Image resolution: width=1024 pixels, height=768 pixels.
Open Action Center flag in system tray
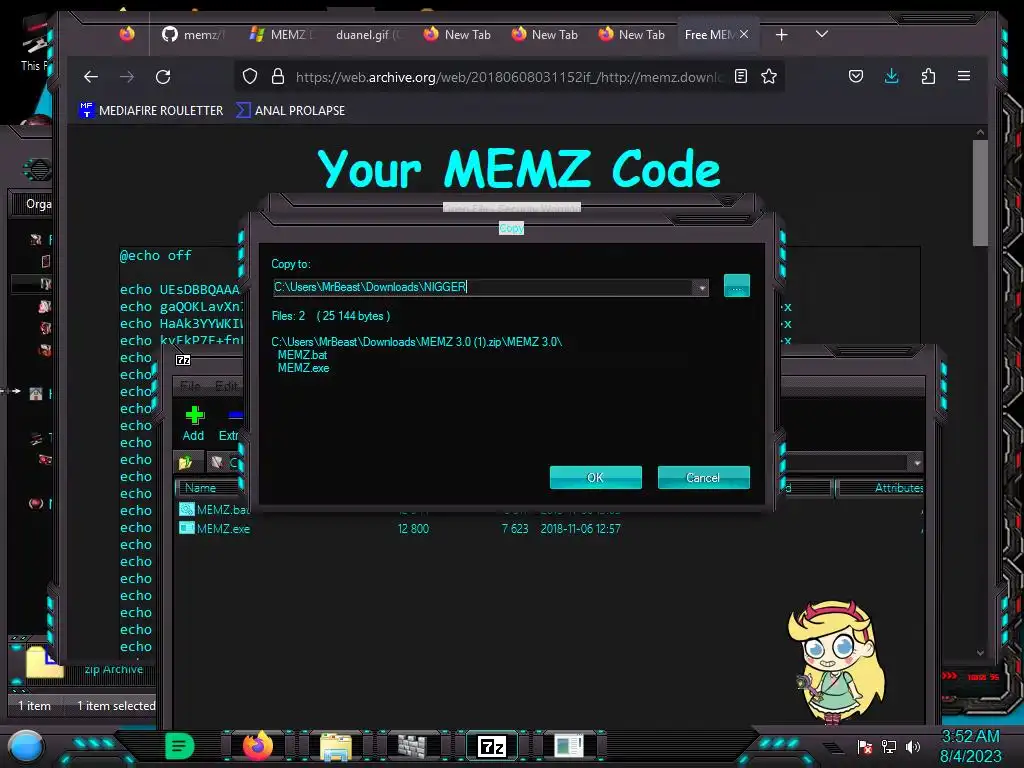pyautogui.click(x=865, y=747)
